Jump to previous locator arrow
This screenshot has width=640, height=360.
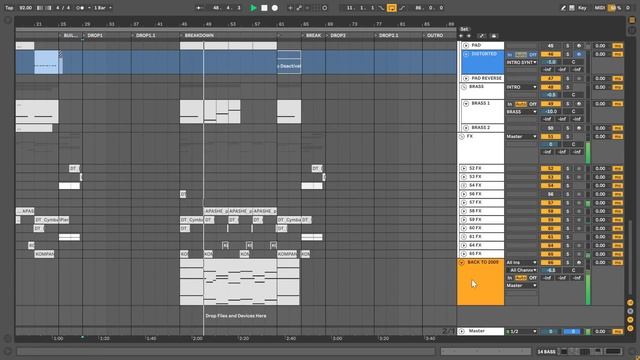[x=461, y=36]
